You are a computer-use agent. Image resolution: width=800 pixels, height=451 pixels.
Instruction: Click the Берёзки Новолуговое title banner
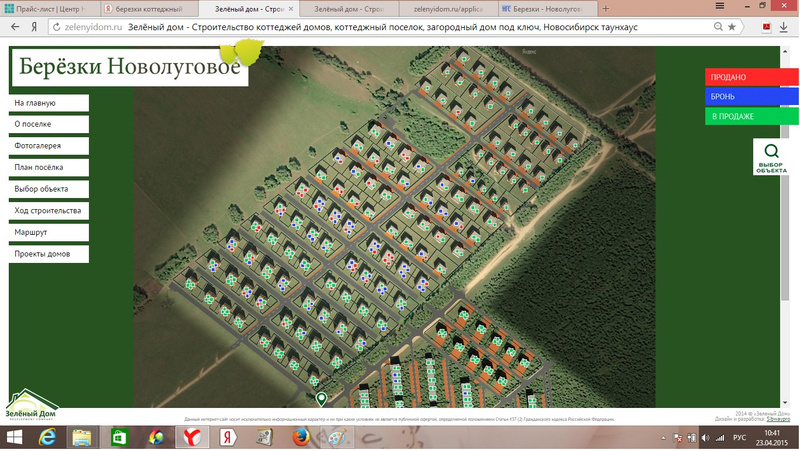130,67
